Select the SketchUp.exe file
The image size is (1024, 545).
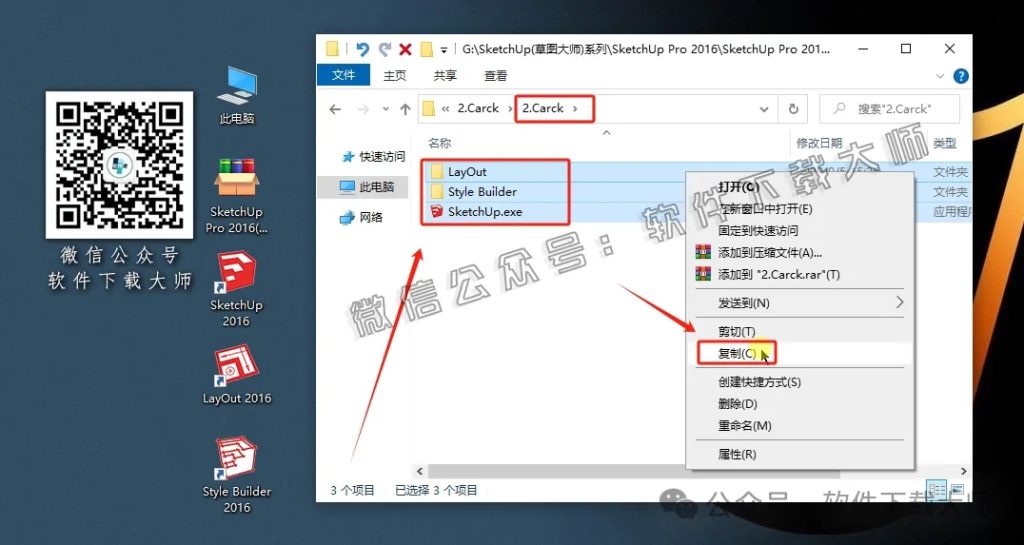[485, 211]
